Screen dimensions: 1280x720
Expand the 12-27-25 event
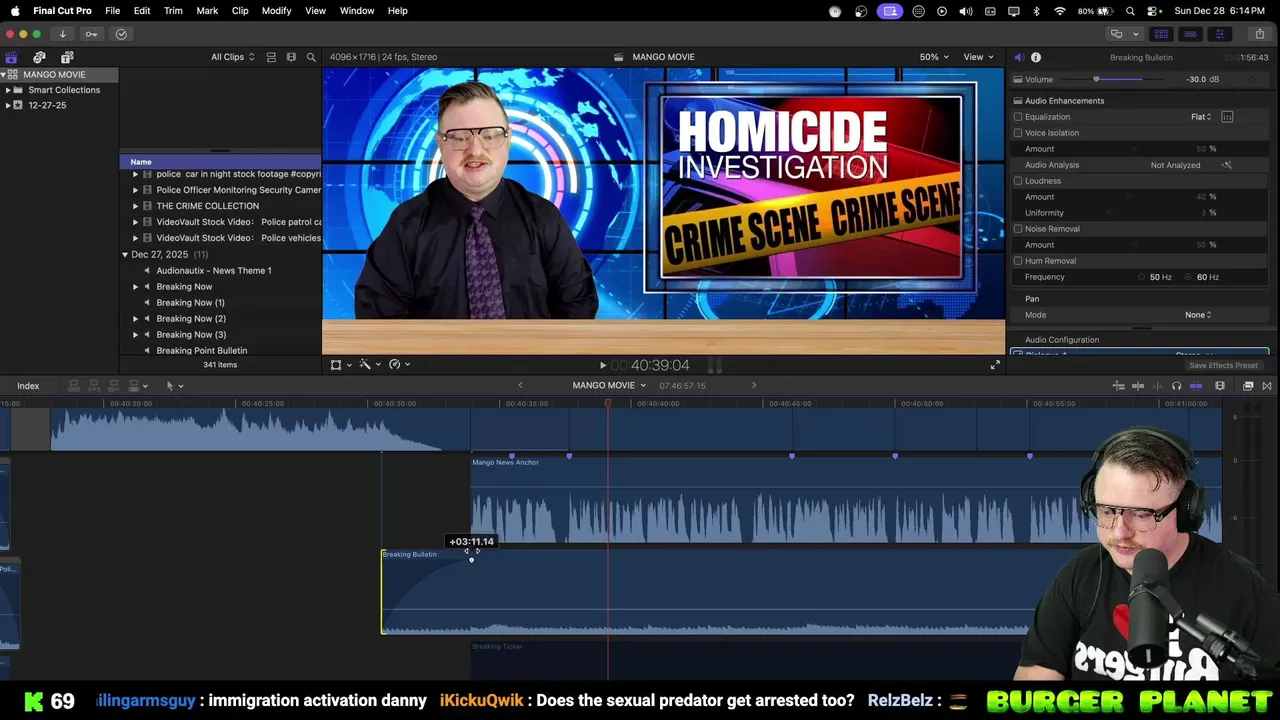click(x=8, y=105)
